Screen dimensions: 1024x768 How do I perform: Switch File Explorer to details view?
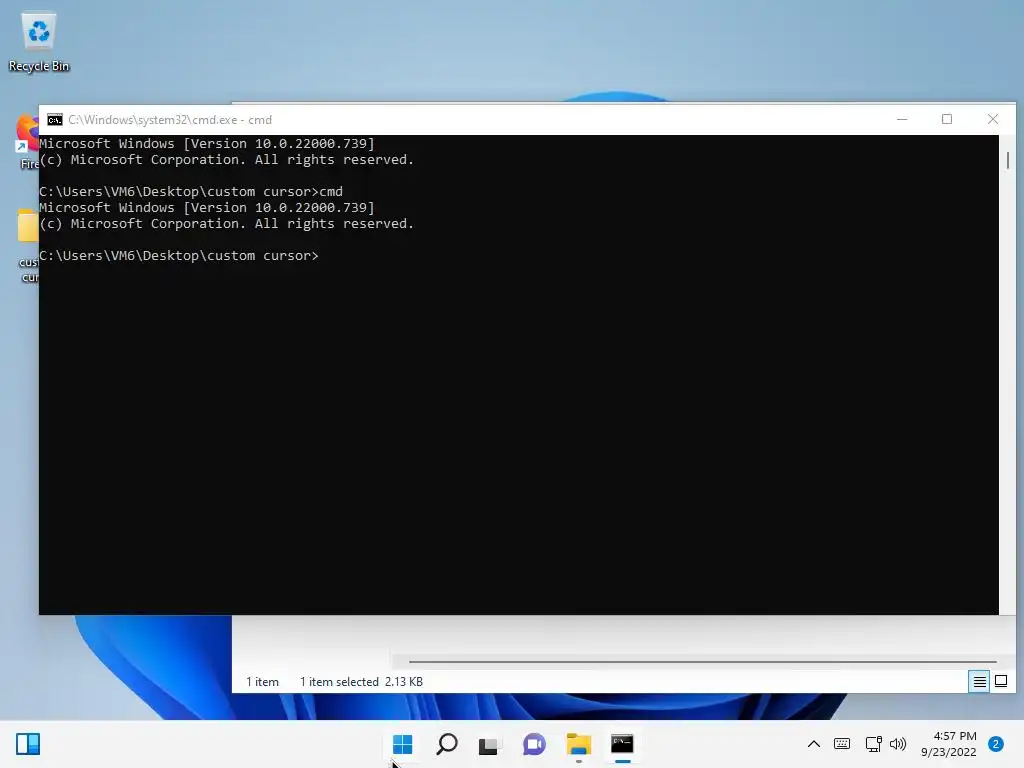(x=979, y=682)
